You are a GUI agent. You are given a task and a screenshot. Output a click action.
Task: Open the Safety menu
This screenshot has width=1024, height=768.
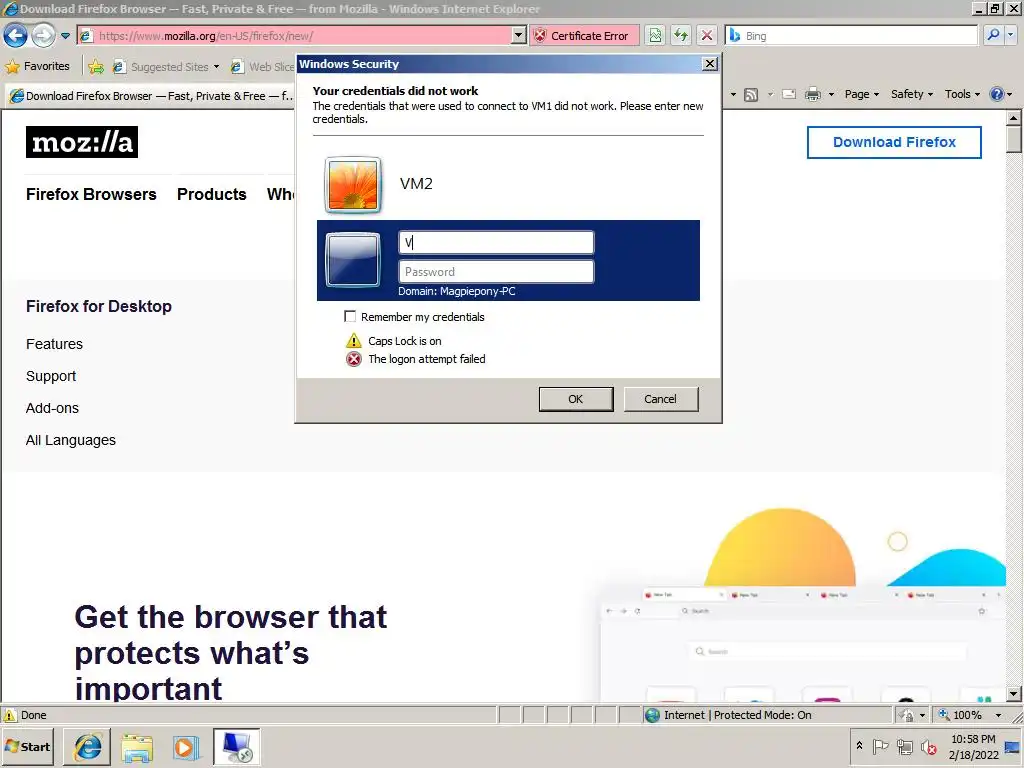pos(912,95)
